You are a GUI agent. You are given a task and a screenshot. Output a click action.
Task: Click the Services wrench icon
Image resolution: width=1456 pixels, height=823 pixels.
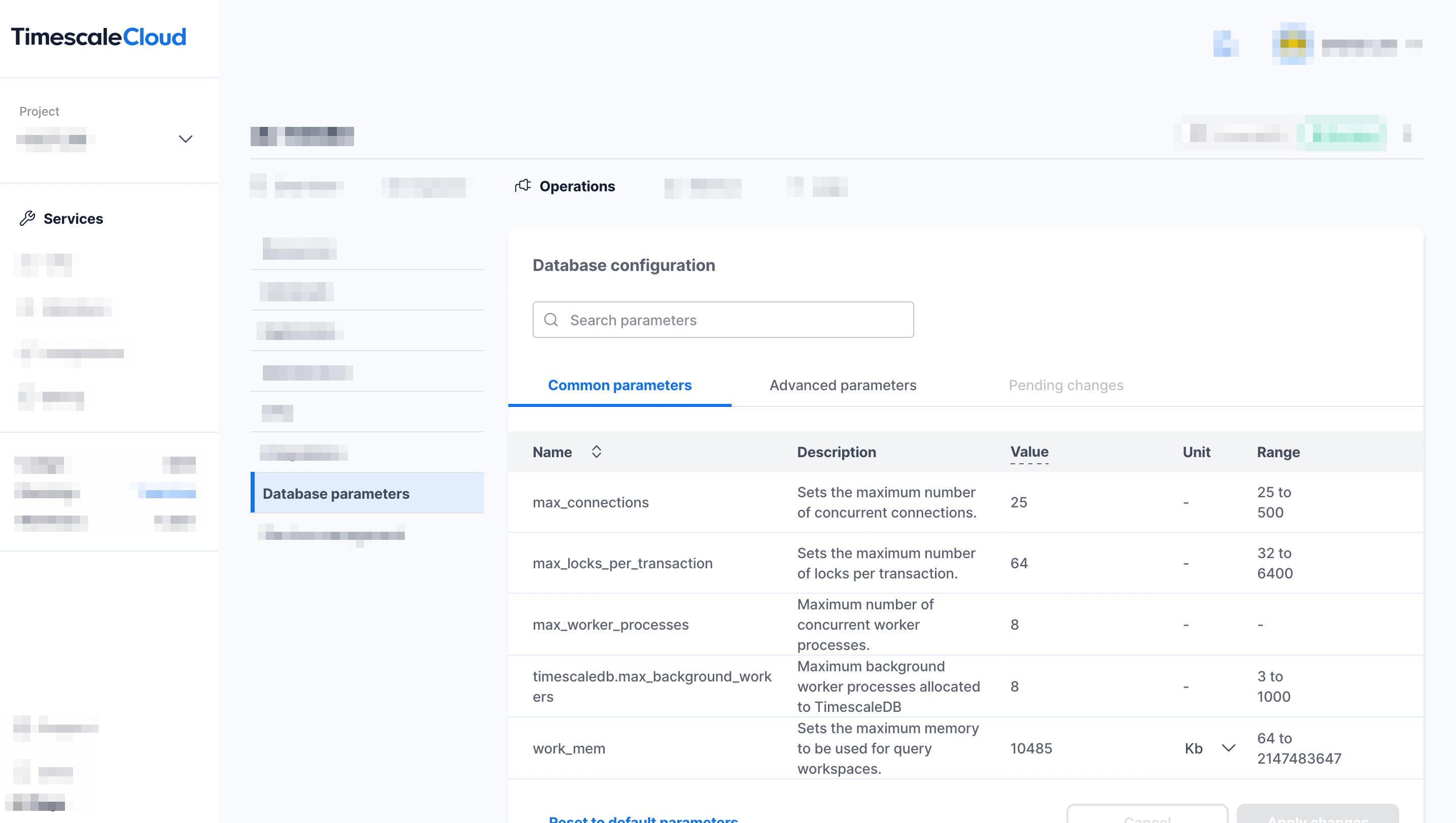27,218
